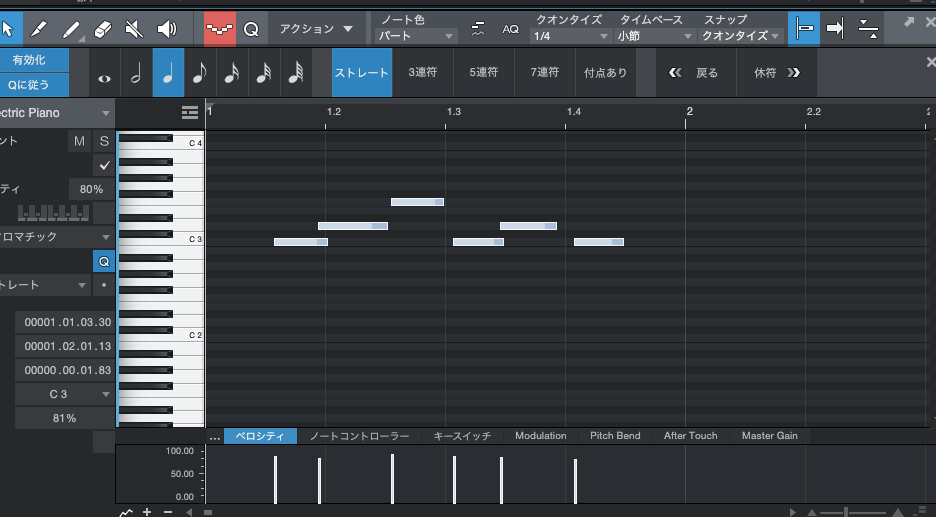The height and width of the screenshot is (517, 936).
Task: Click the dot button beside ストレート dropdown
Action: click(104, 285)
